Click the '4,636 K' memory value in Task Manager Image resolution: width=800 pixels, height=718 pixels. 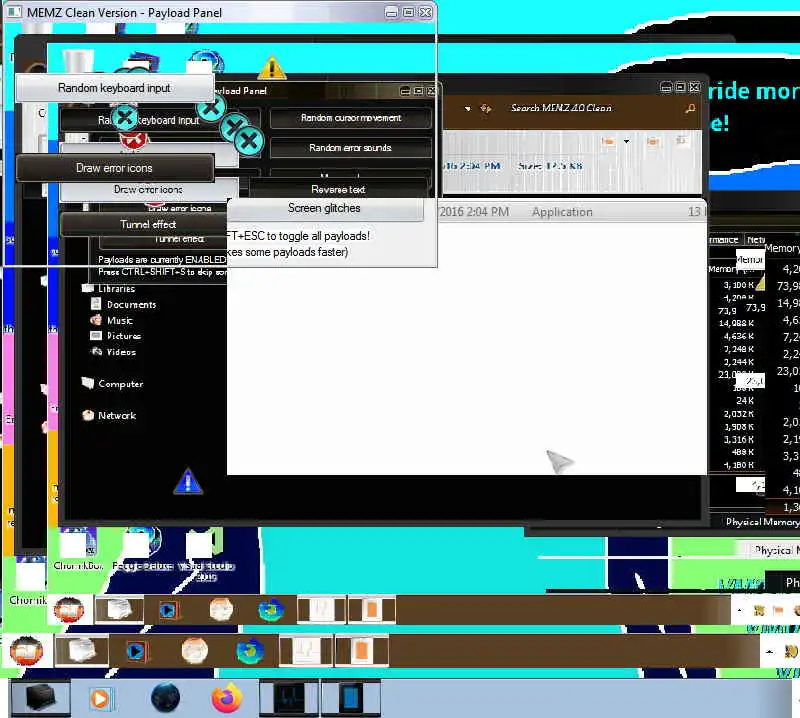tap(738, 336)
